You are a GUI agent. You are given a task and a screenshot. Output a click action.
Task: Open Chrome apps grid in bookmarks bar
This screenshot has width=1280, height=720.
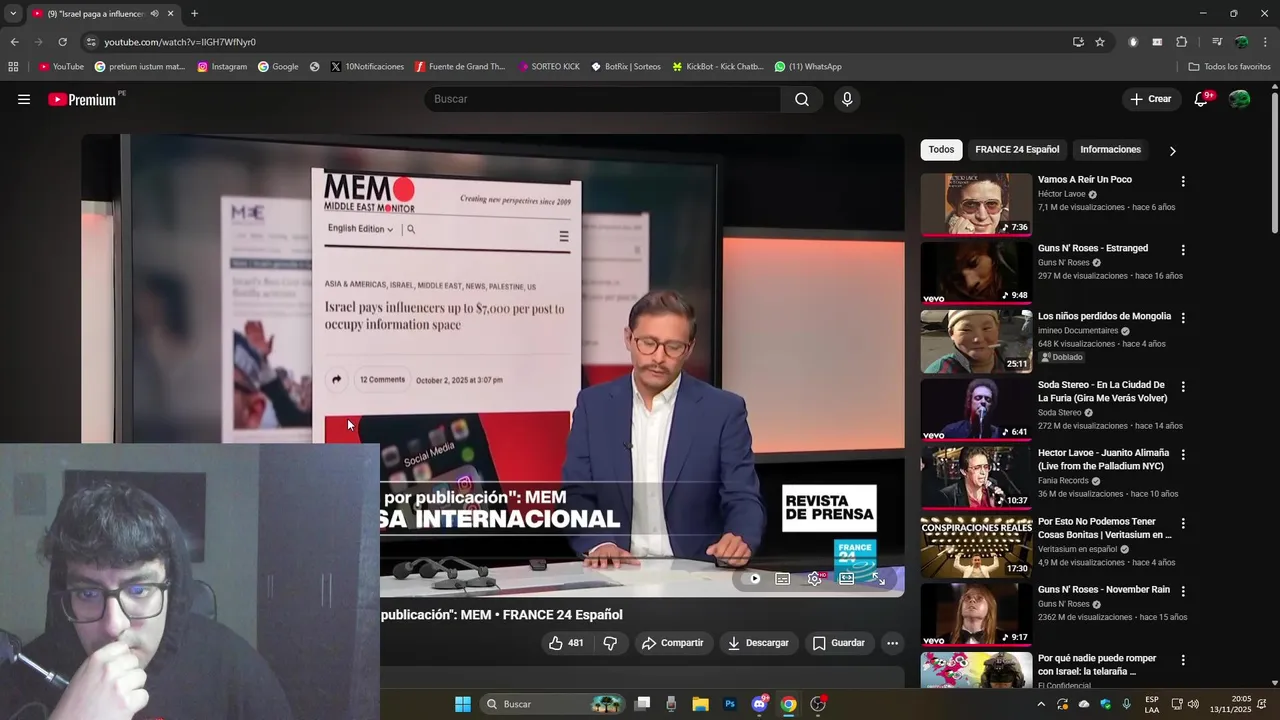click(x=13, y=67)
